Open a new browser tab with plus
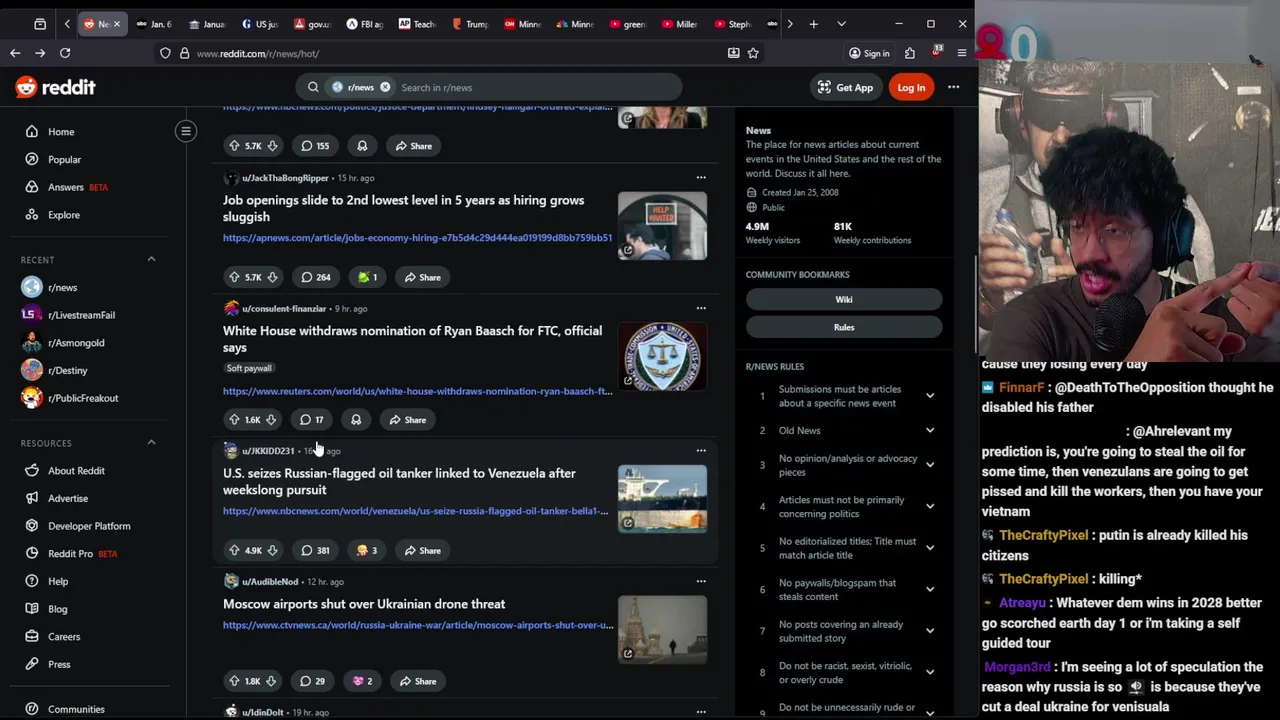 coord(813,24)
